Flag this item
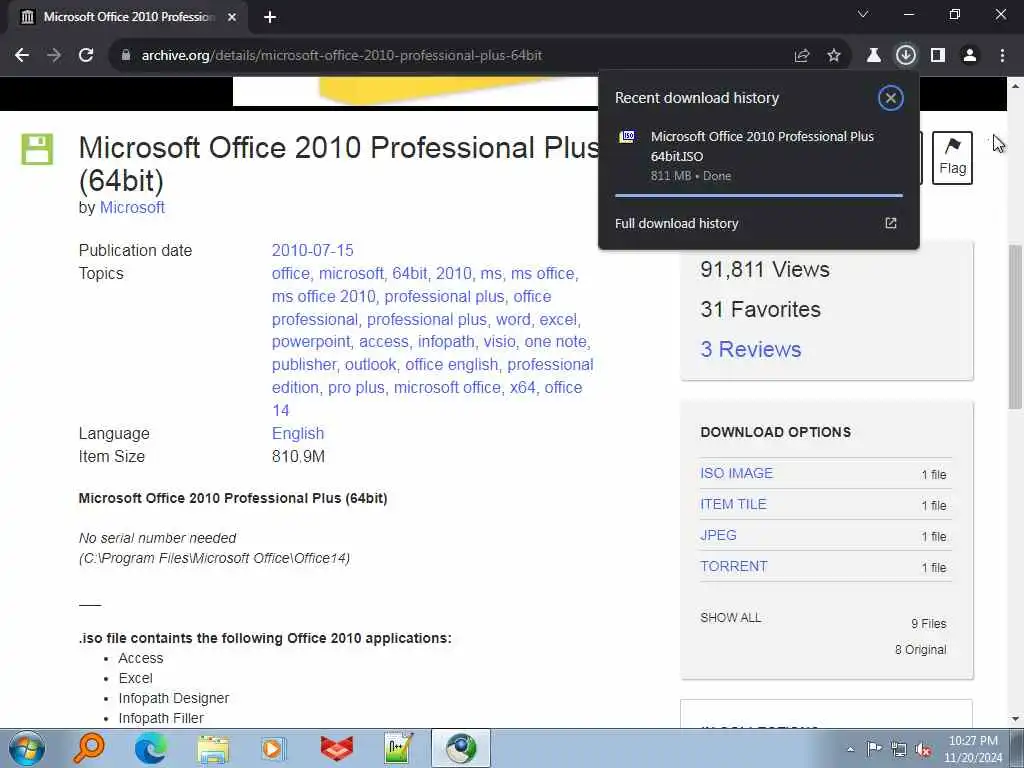The width and height of the screenshot is (1024, 768). [952, 158]
